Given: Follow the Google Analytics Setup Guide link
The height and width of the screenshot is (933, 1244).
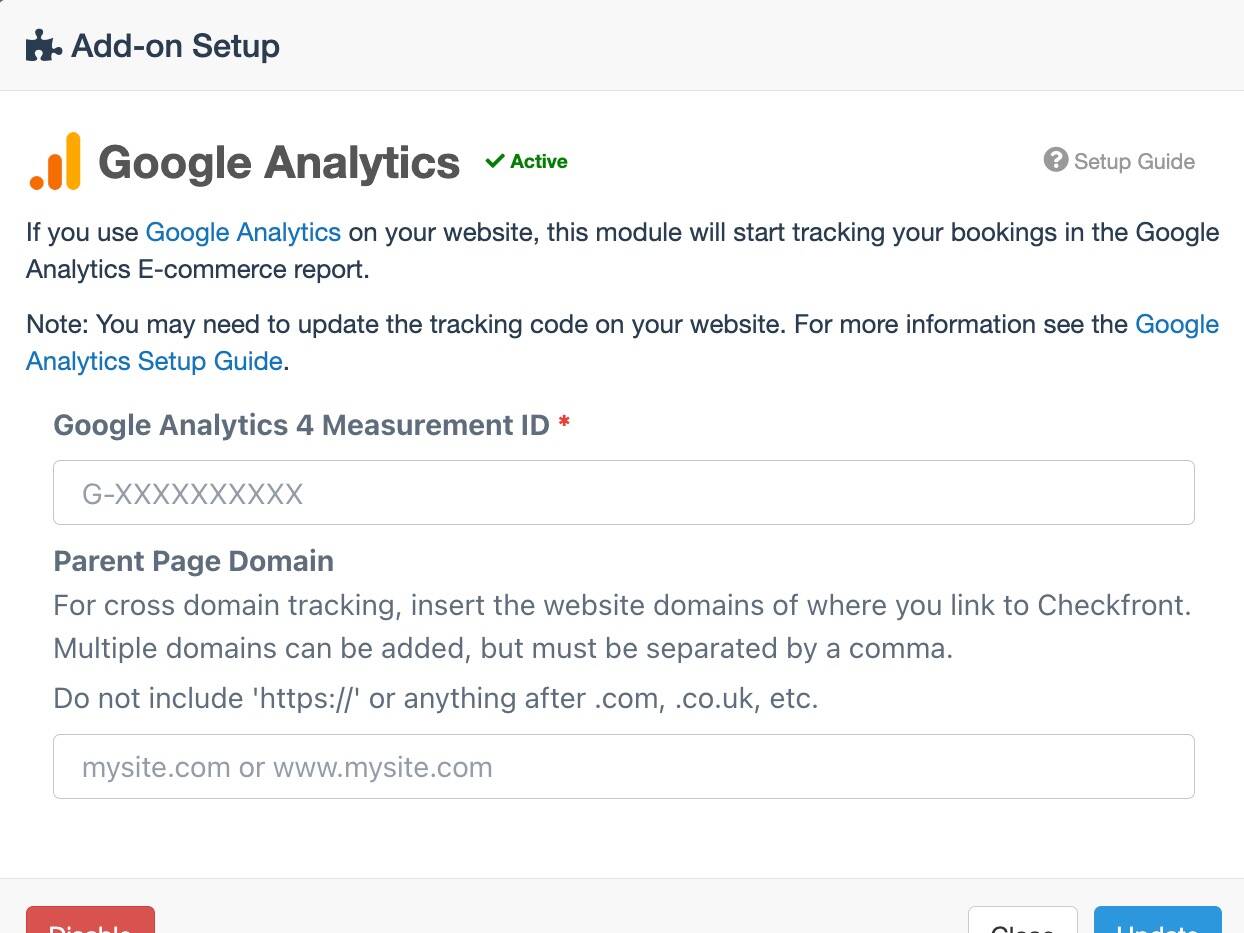Looking at the screenshot, I should click(622, 343).
